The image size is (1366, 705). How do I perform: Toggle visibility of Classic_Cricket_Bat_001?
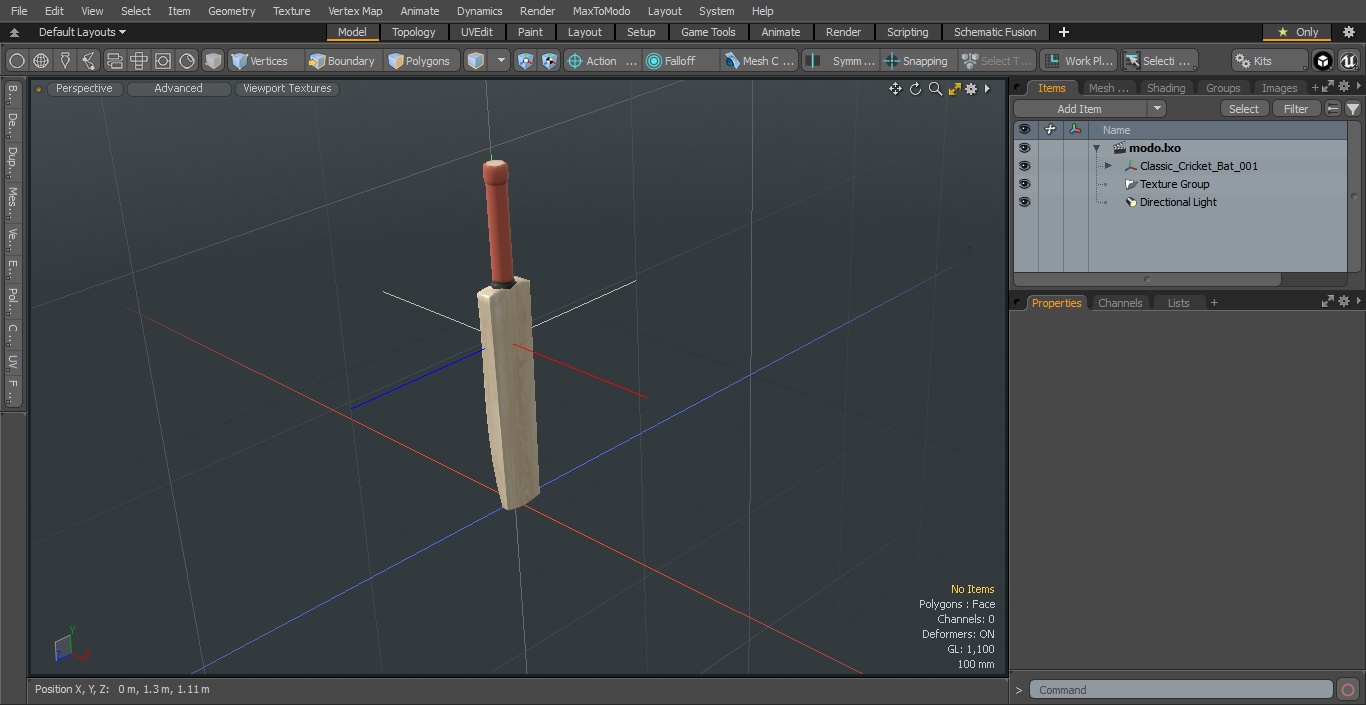click(1024, 166)
